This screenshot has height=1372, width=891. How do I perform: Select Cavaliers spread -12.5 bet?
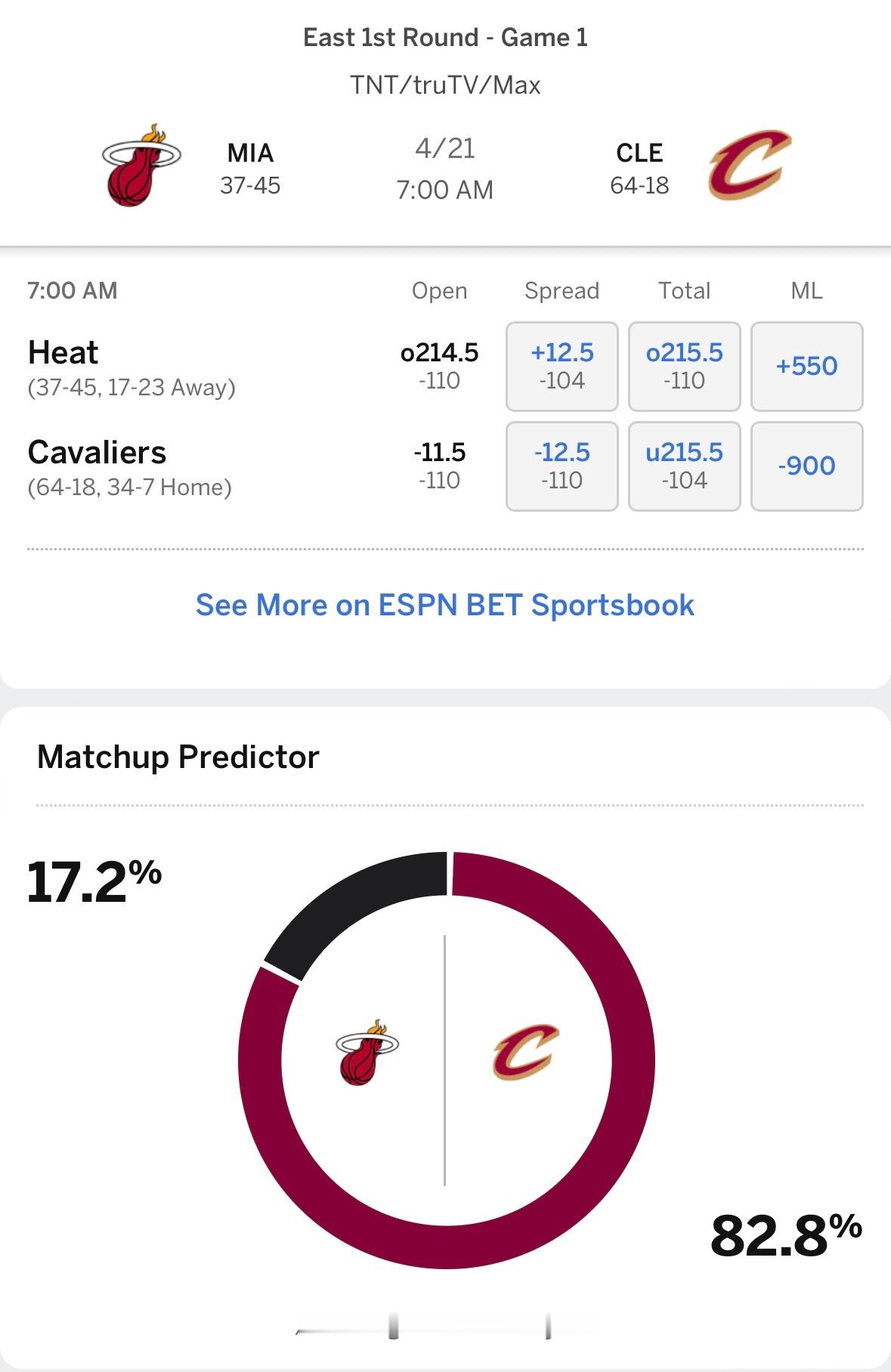tap(562, 466)
